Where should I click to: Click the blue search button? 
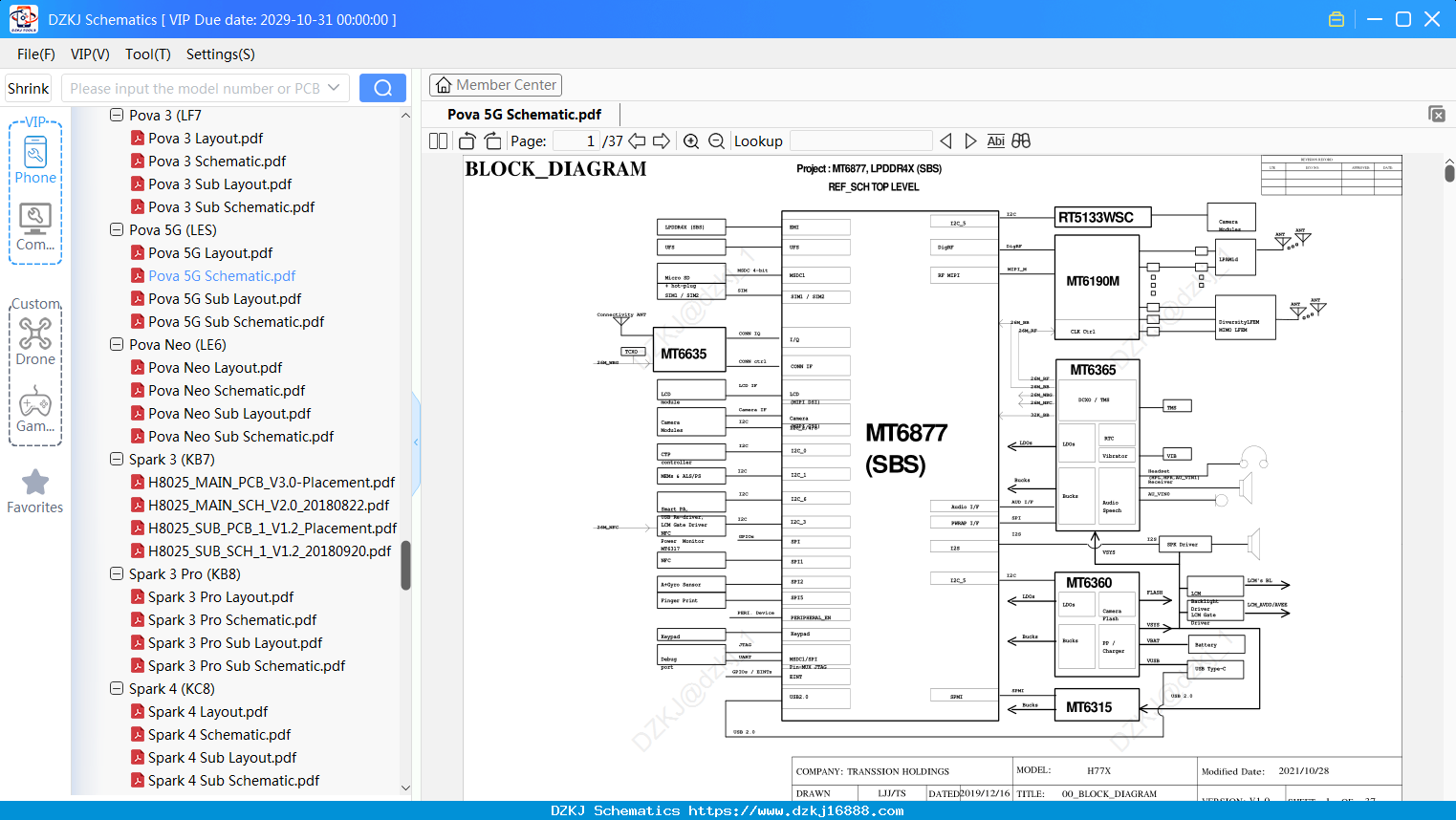(382, 88)
